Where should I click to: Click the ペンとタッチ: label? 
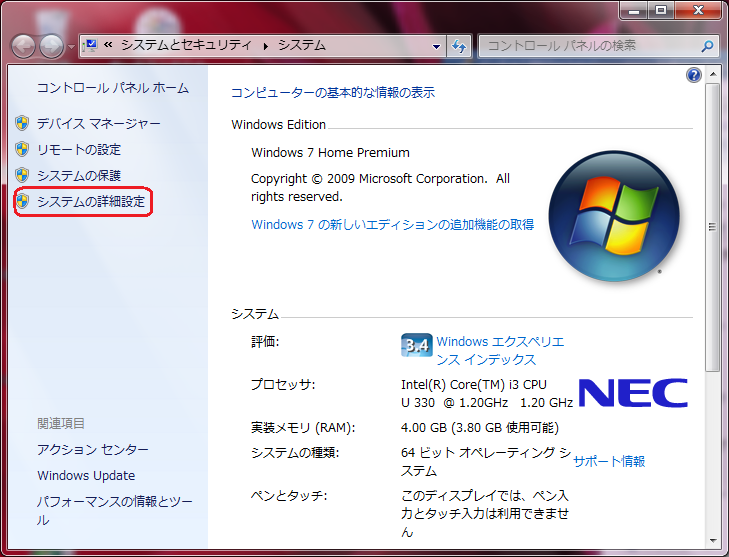(x=289, y=496)
